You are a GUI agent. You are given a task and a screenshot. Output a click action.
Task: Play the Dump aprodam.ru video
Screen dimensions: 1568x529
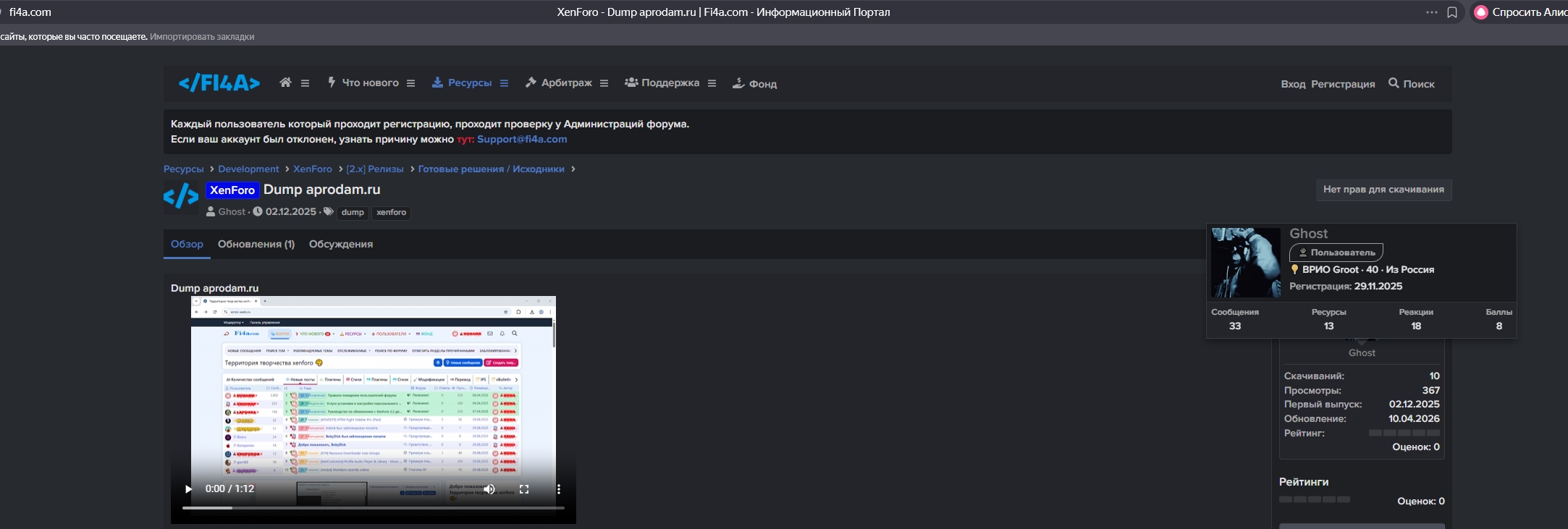(x=188, y=489)
